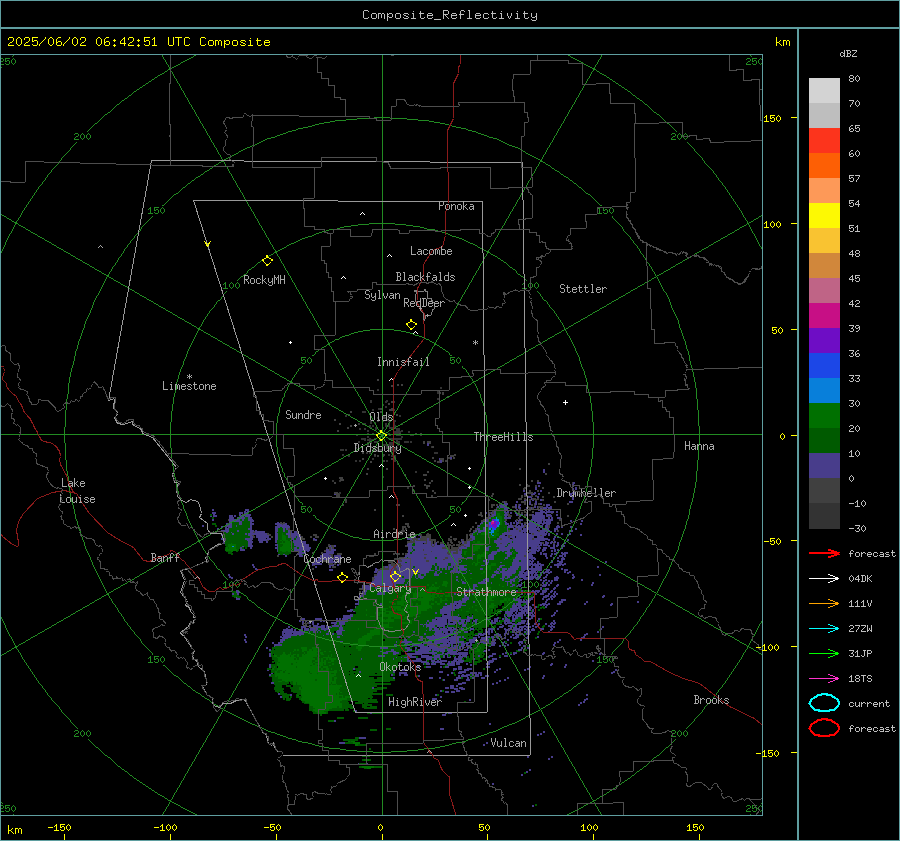
Task: Click the Strathmore label
Action: tap(486, 592)
